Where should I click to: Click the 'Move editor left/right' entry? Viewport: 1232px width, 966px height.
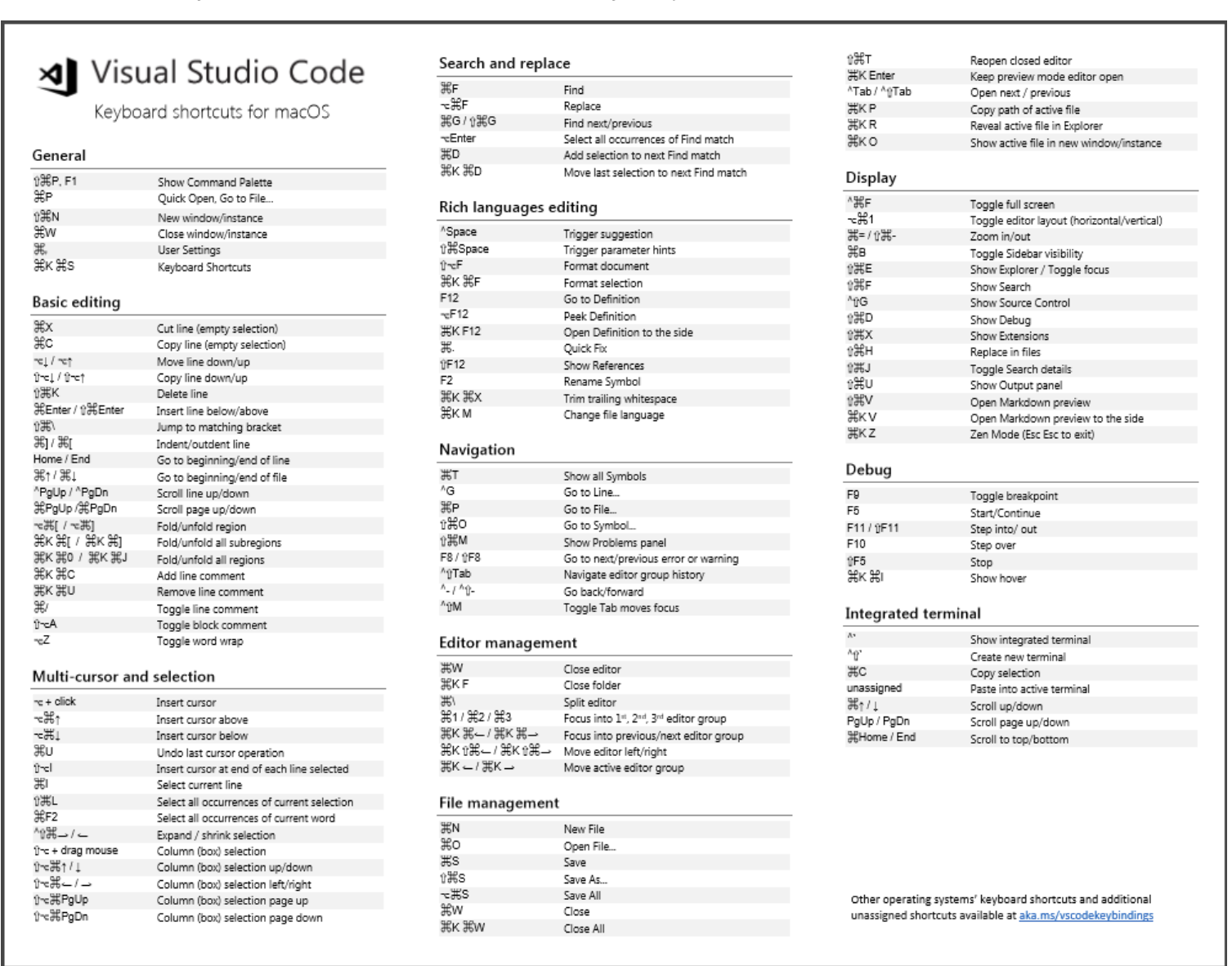point(615,752)
